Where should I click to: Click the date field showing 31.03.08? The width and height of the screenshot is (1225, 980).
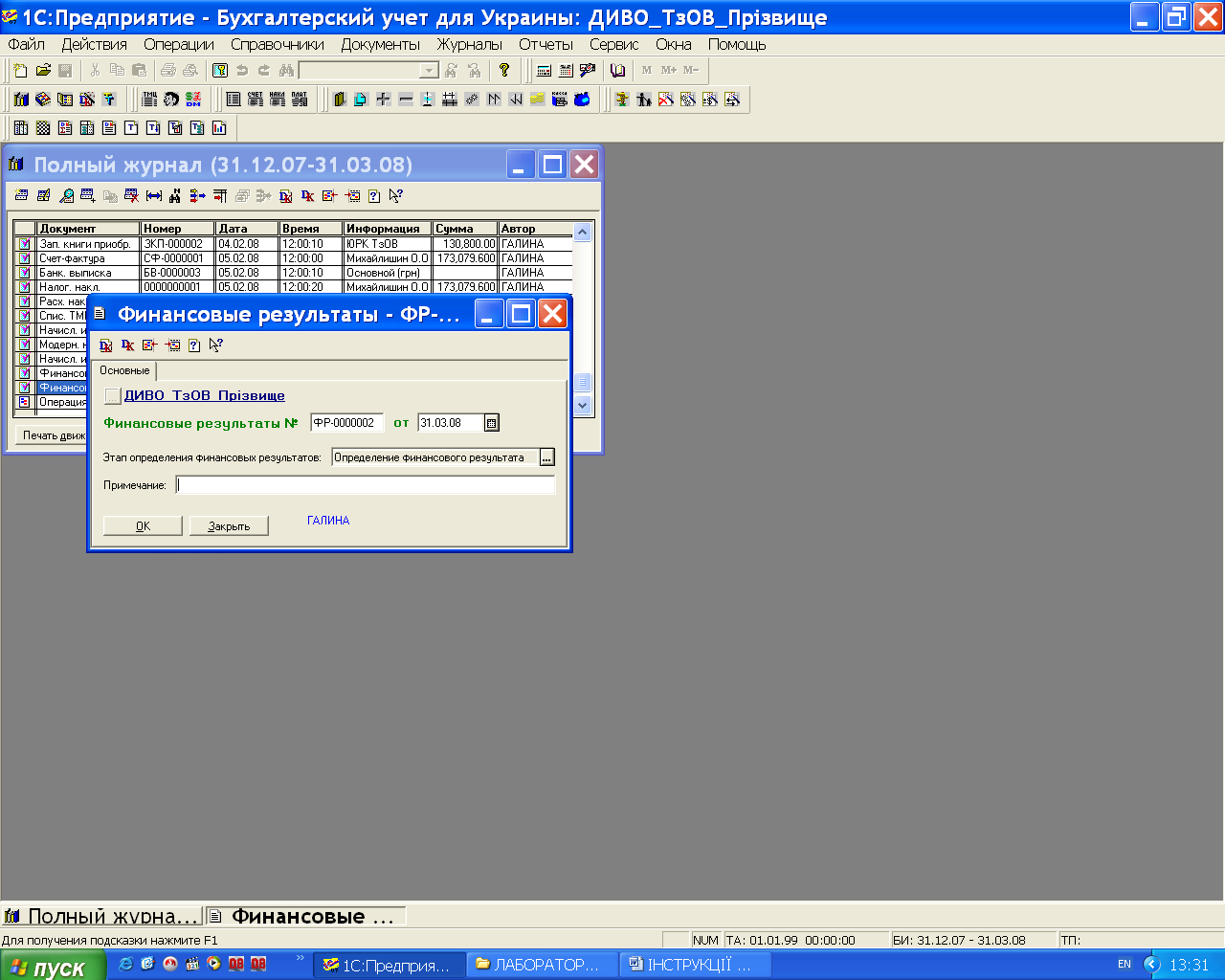451,422
